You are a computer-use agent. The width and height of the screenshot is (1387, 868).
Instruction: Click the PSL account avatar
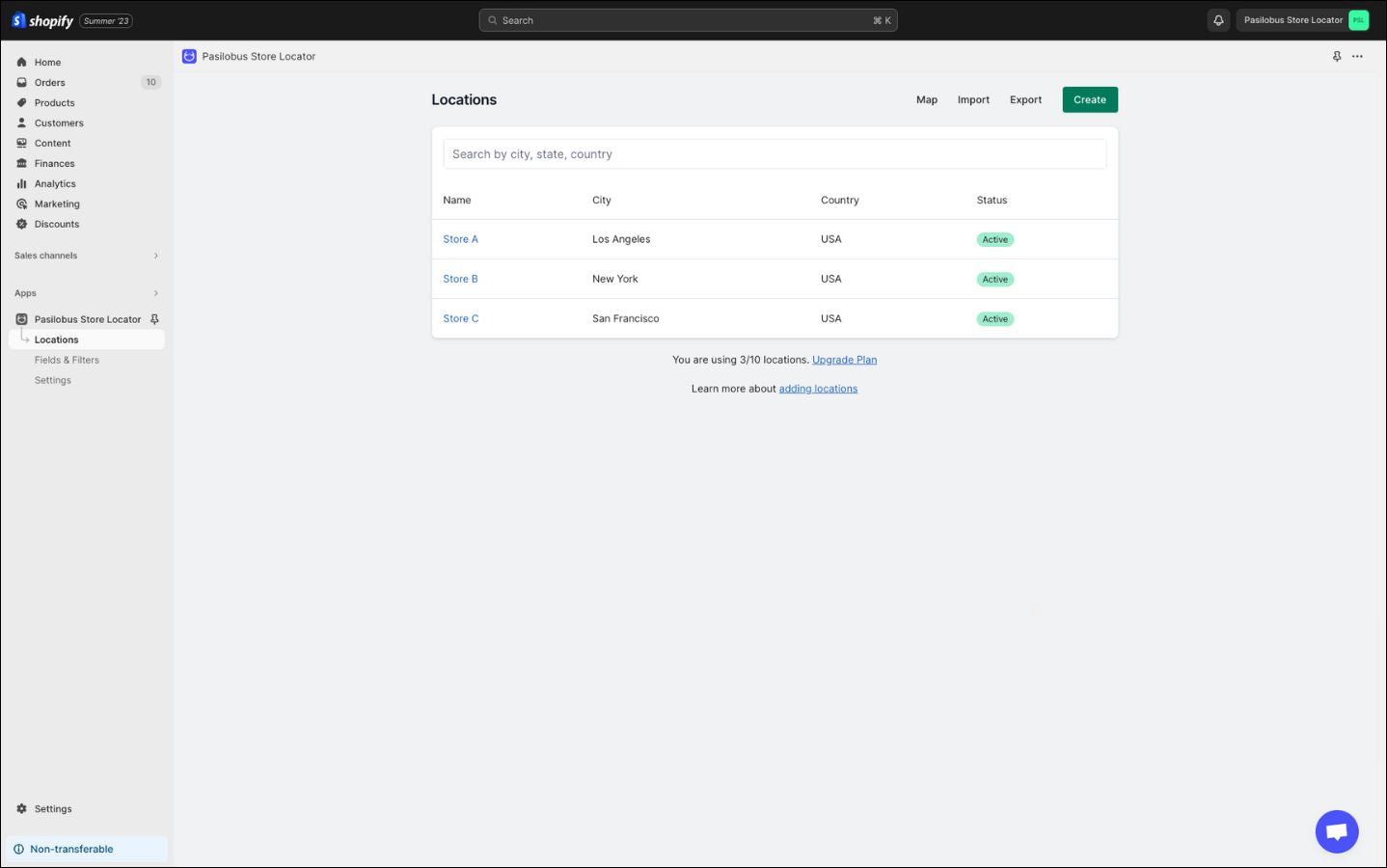(1358, 20)
